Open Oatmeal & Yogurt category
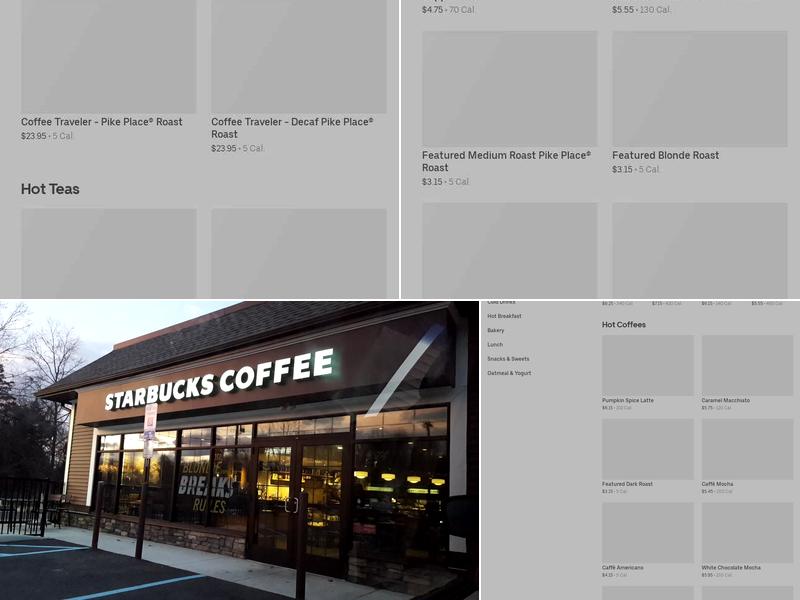Viewport: 800px width, 600px height. pos(509,373)
